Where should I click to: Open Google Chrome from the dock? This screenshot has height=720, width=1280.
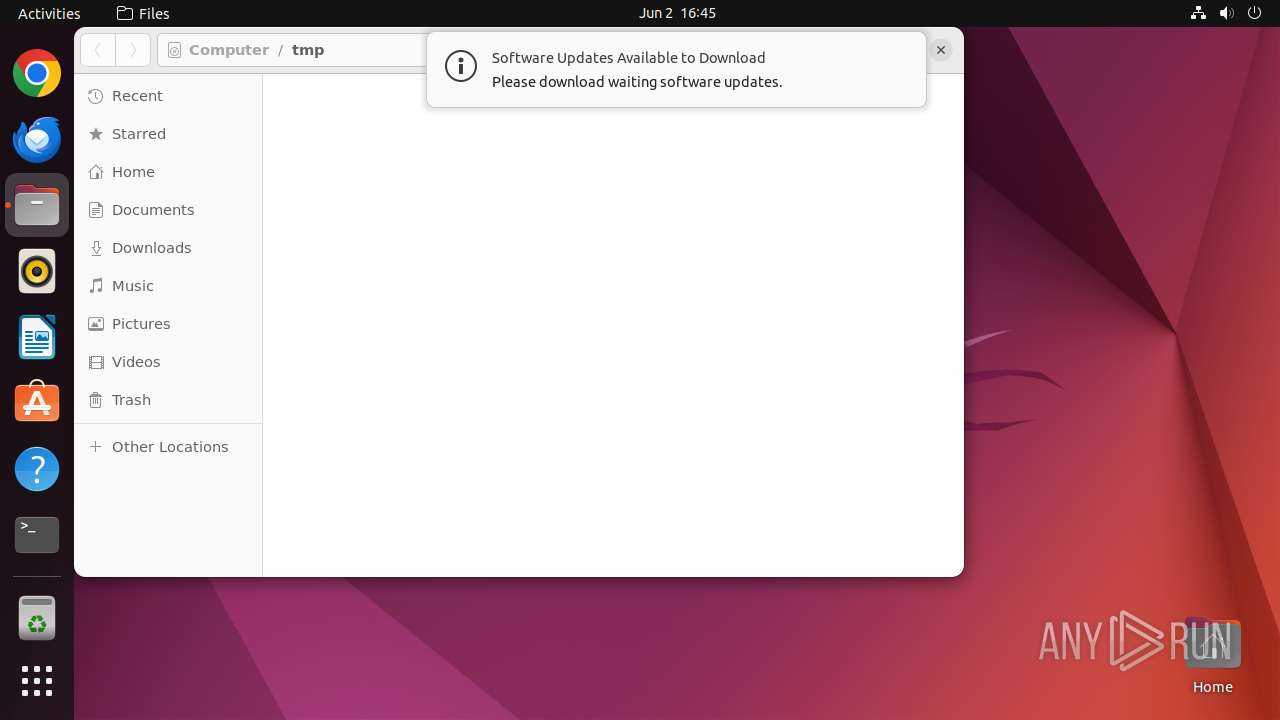37,74
